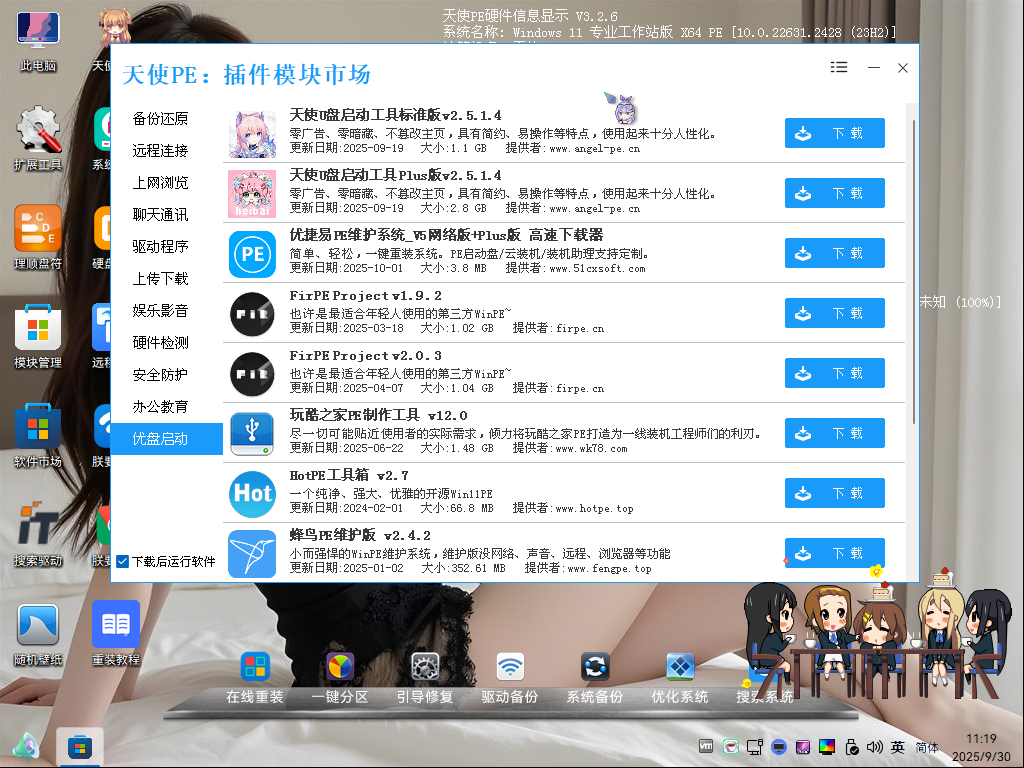Switch input language via 英 indicator
This screenshot has height=768, width=1024.
pos(898,747)
